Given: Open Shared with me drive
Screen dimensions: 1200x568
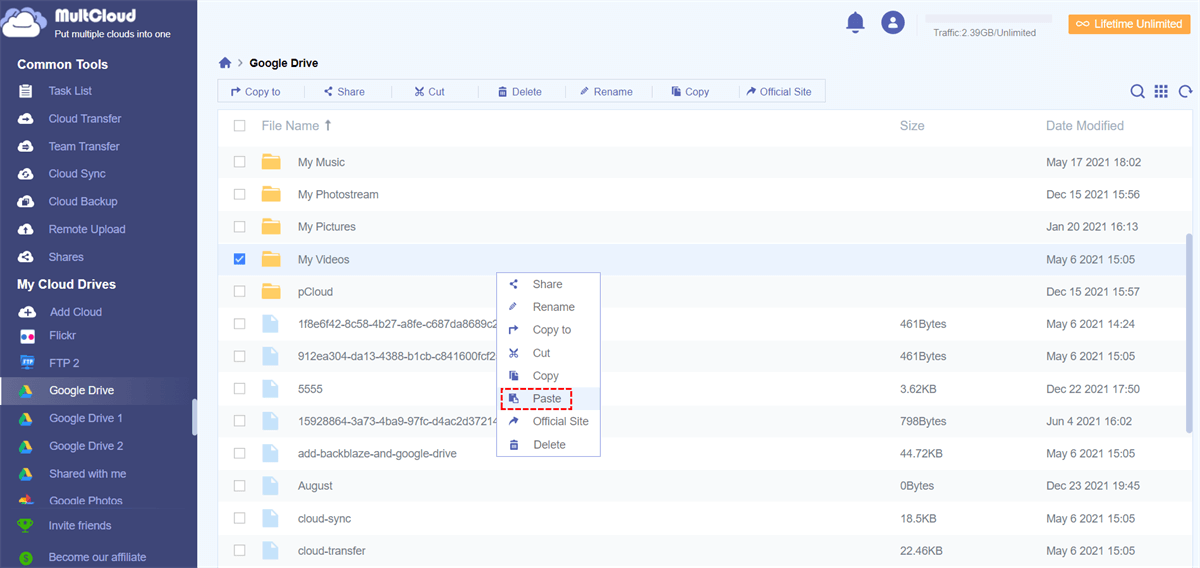Looking at the screenshot, I should [x=87, y=474].
